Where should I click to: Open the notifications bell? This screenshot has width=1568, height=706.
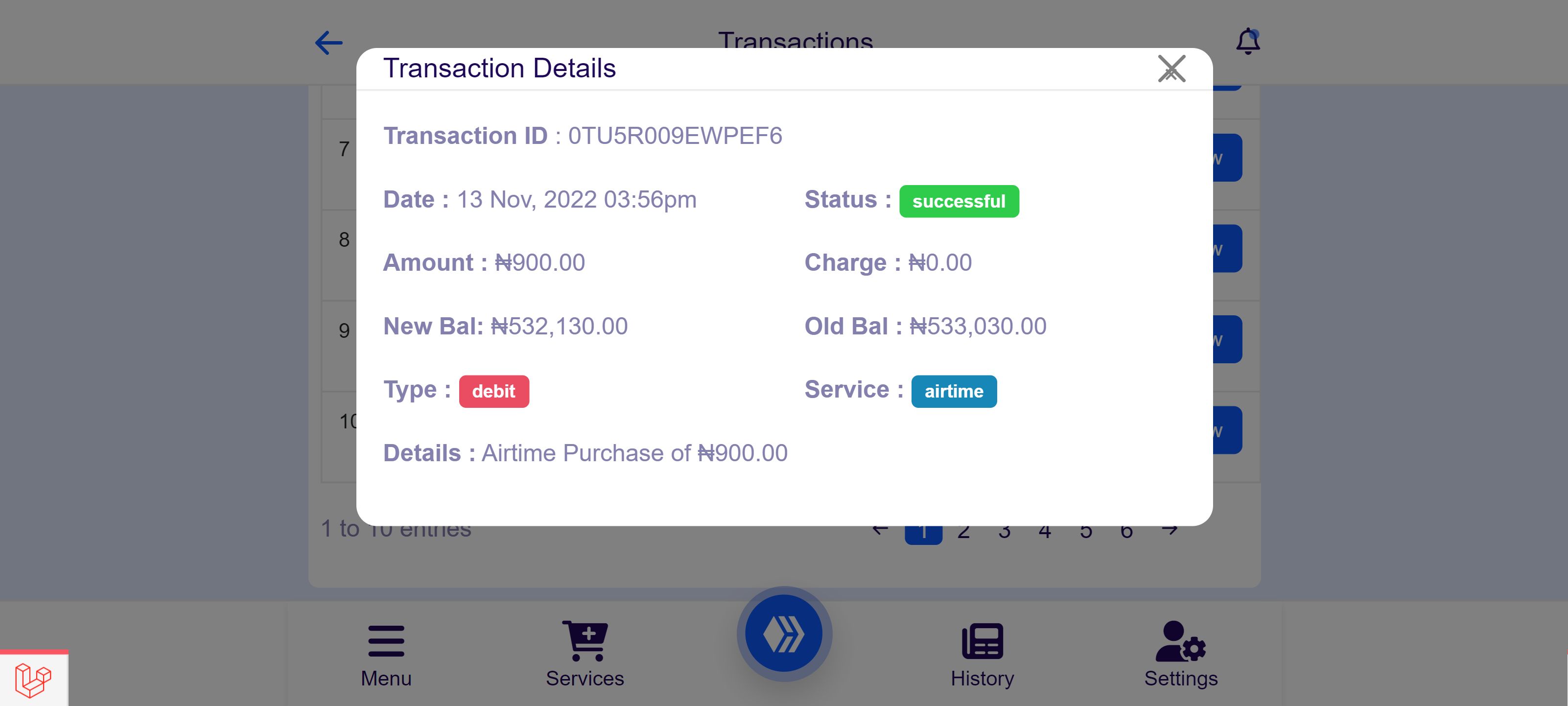[x=1247, y=42]
